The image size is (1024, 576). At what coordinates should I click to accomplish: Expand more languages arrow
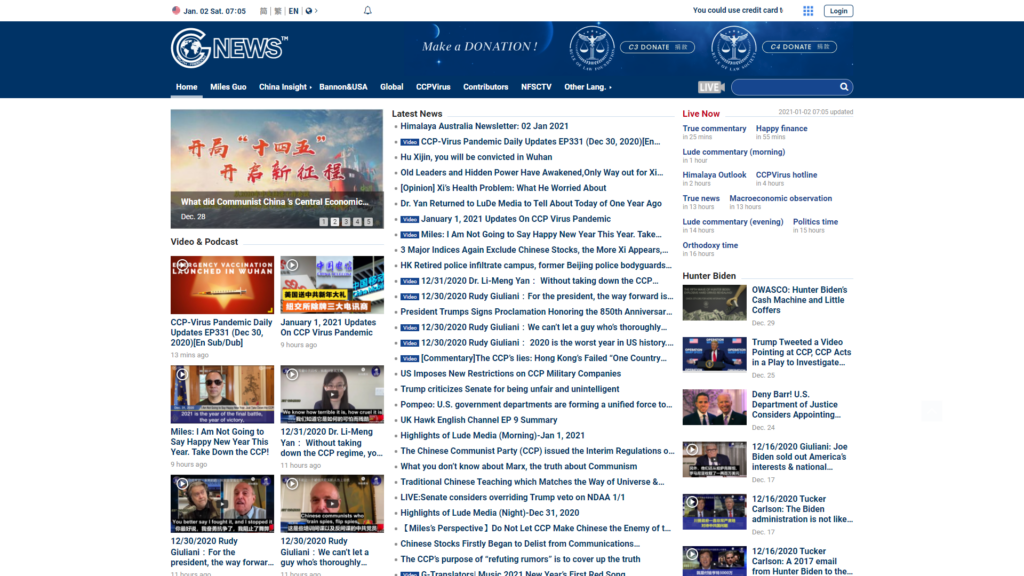click(317, 11)
